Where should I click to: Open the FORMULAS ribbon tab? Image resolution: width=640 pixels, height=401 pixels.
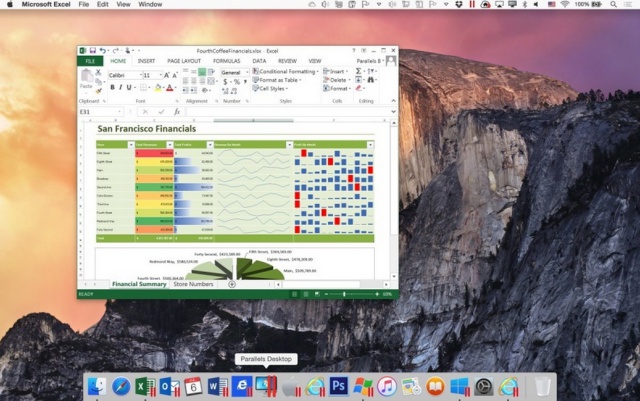(226, 61)
